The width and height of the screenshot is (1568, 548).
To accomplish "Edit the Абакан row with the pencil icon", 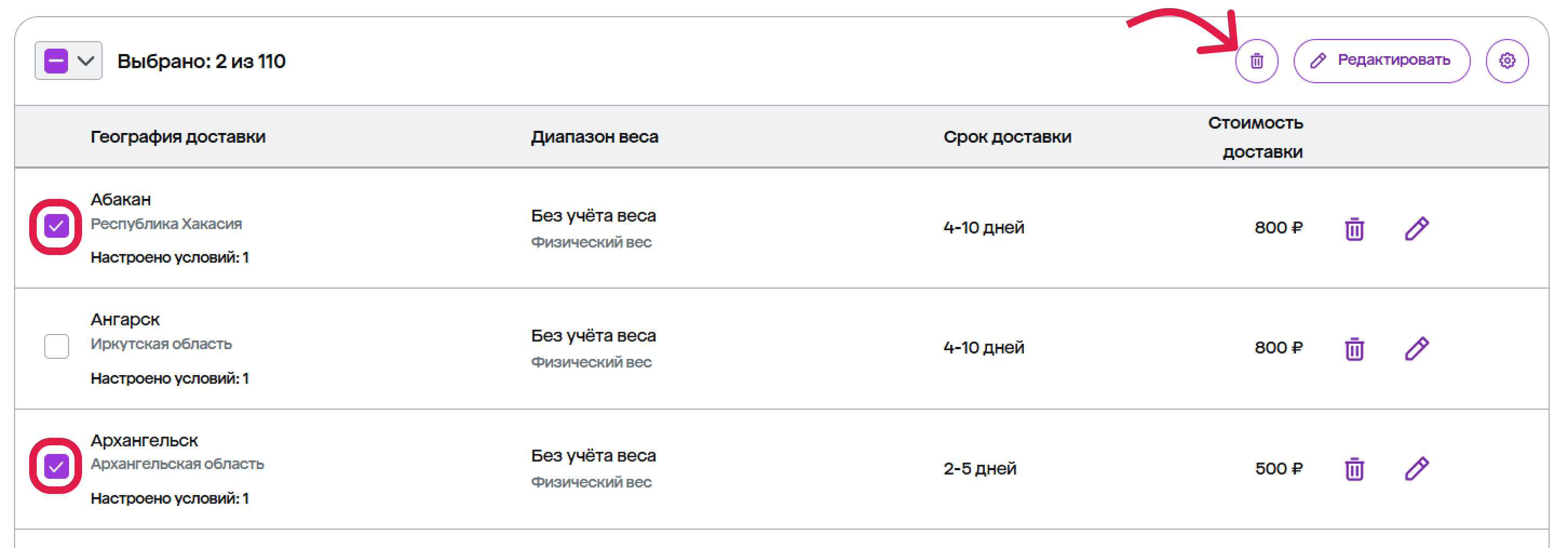I will tap(1416, 229).
